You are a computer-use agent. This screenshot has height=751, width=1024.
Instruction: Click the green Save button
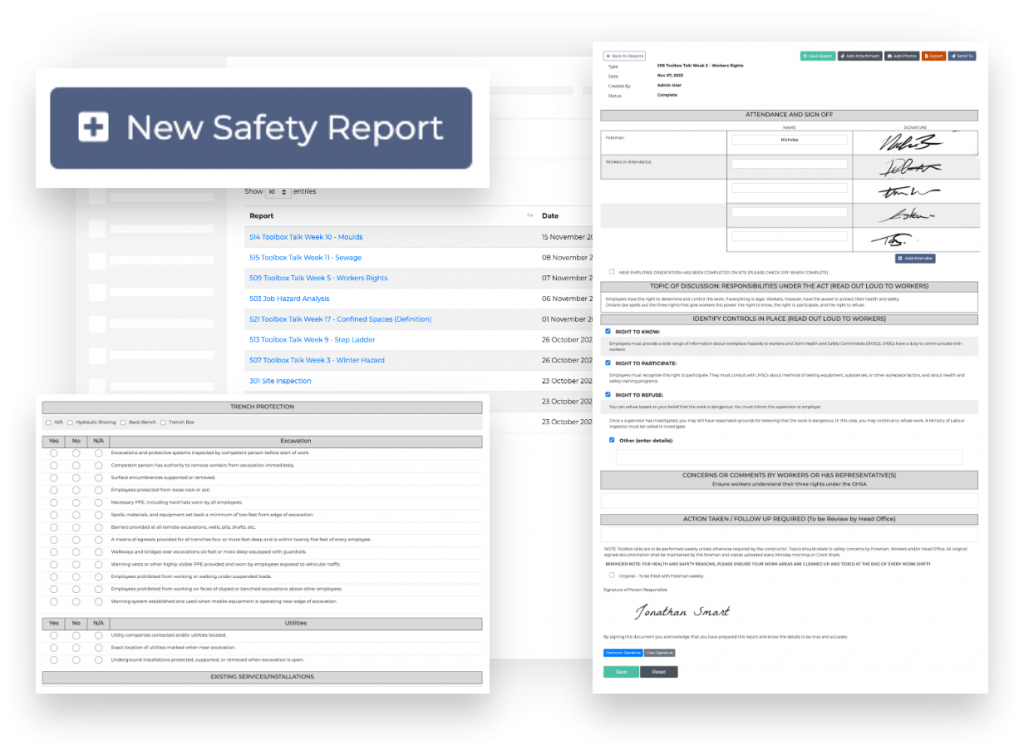(620, 672)
